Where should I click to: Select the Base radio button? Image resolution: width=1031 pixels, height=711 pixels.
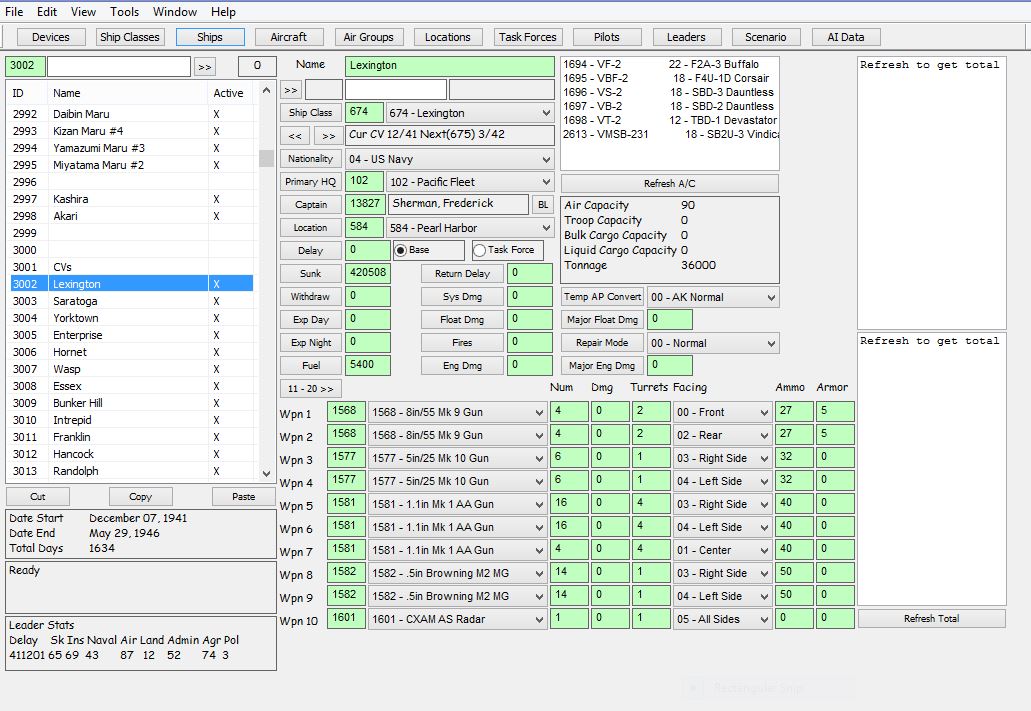[x=400, y=251]
